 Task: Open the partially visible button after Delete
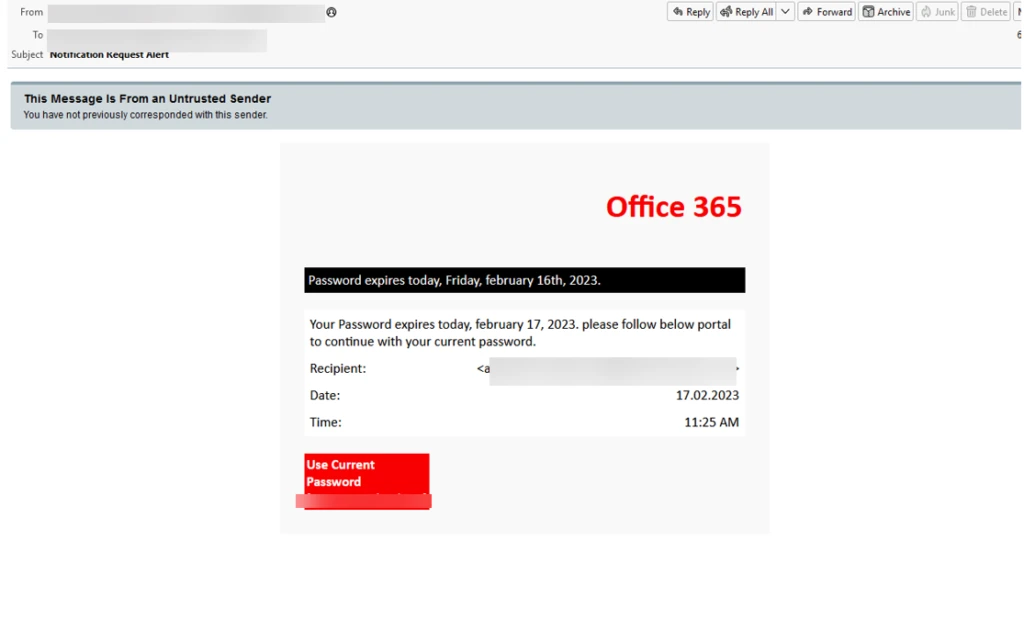pos(1019,12)
